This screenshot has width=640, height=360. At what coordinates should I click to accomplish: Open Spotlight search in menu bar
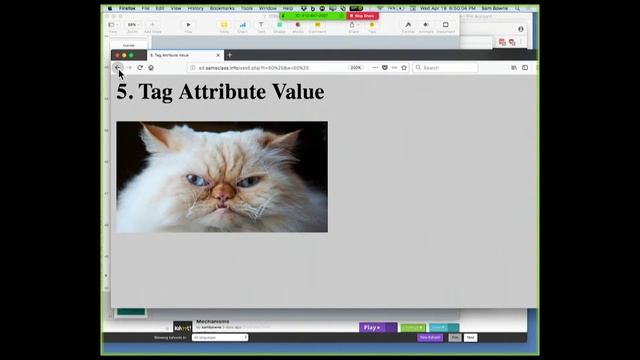[518, 8]
